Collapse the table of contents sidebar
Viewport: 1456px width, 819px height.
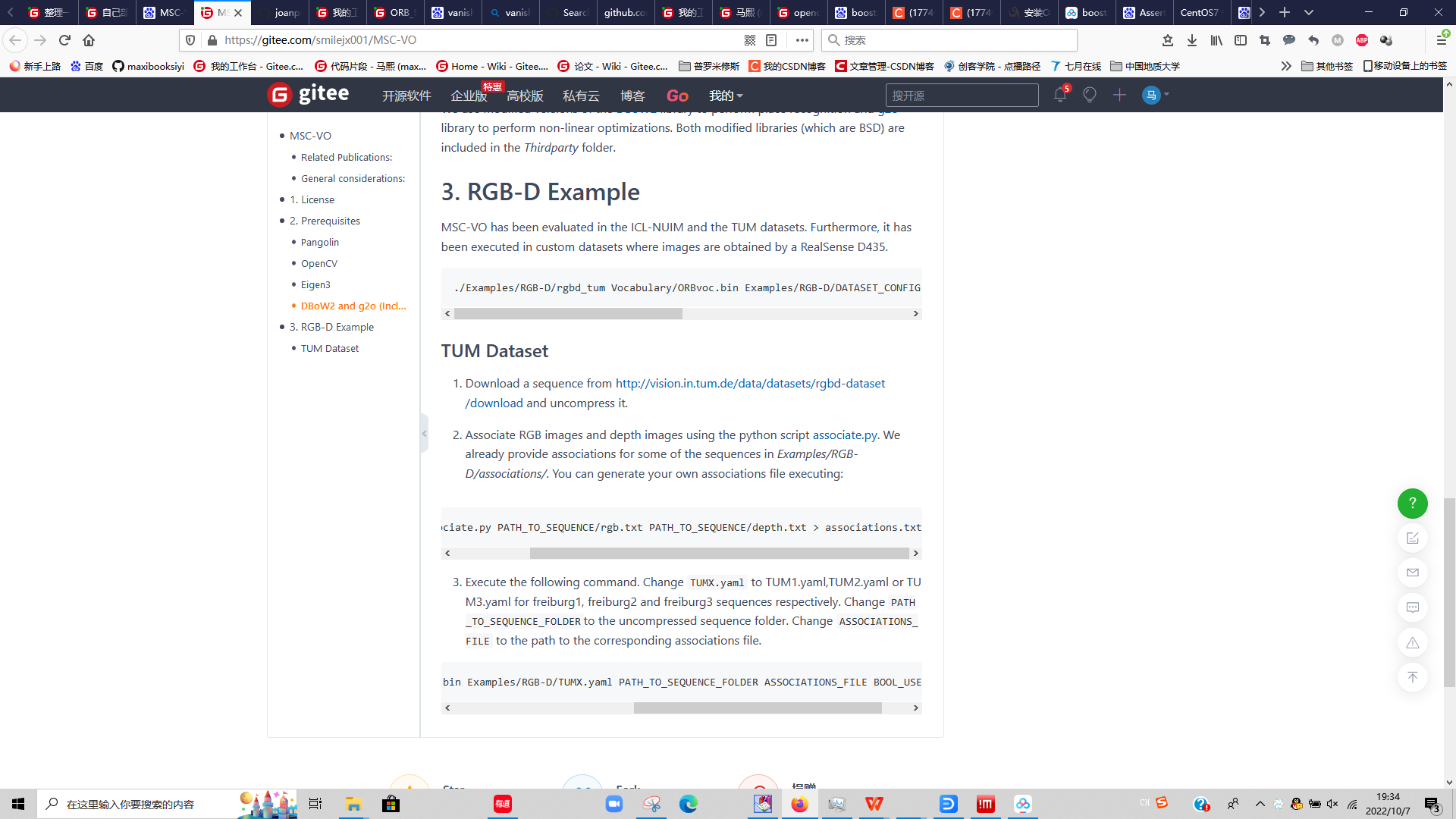pyautogui.click(x=424, y=434)
